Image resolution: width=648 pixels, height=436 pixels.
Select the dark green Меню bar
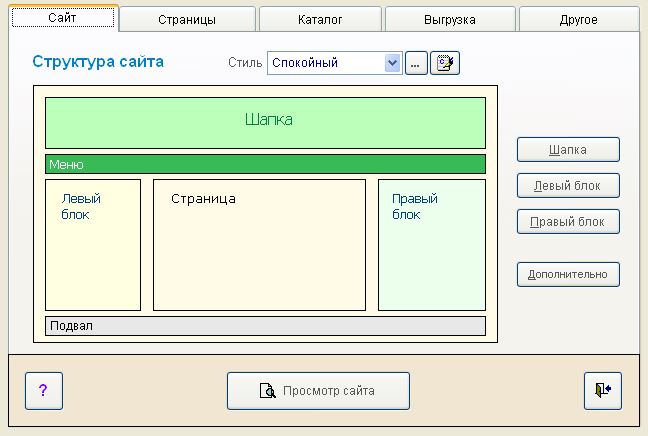265,164
